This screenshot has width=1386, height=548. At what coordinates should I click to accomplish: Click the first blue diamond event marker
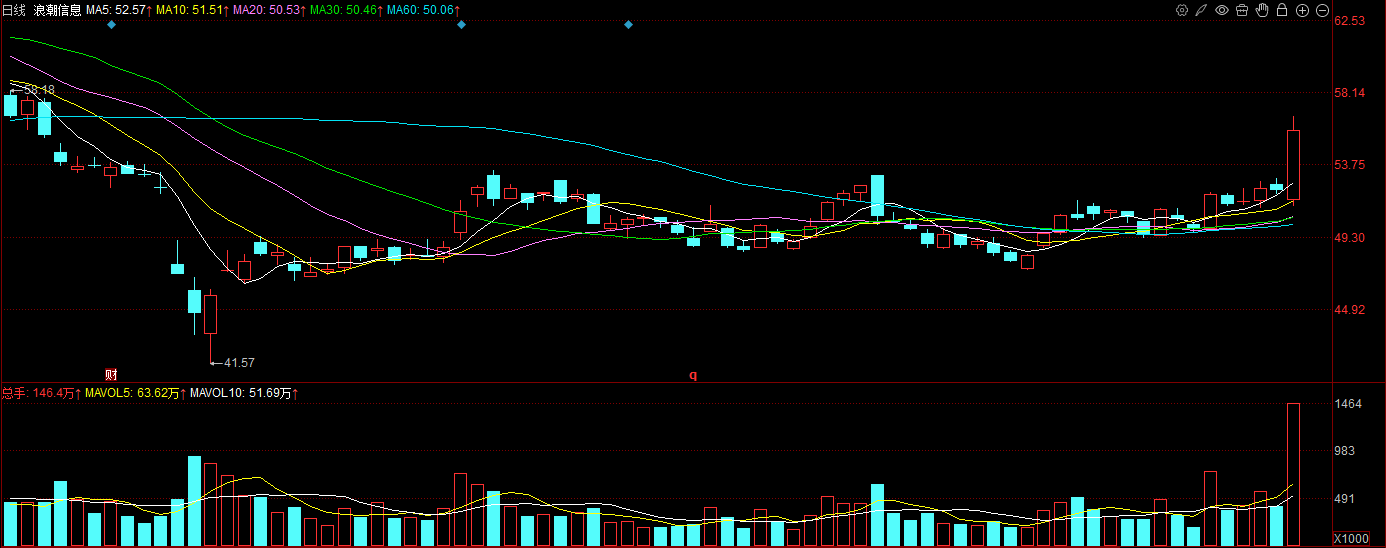click(x=111, y=24)
